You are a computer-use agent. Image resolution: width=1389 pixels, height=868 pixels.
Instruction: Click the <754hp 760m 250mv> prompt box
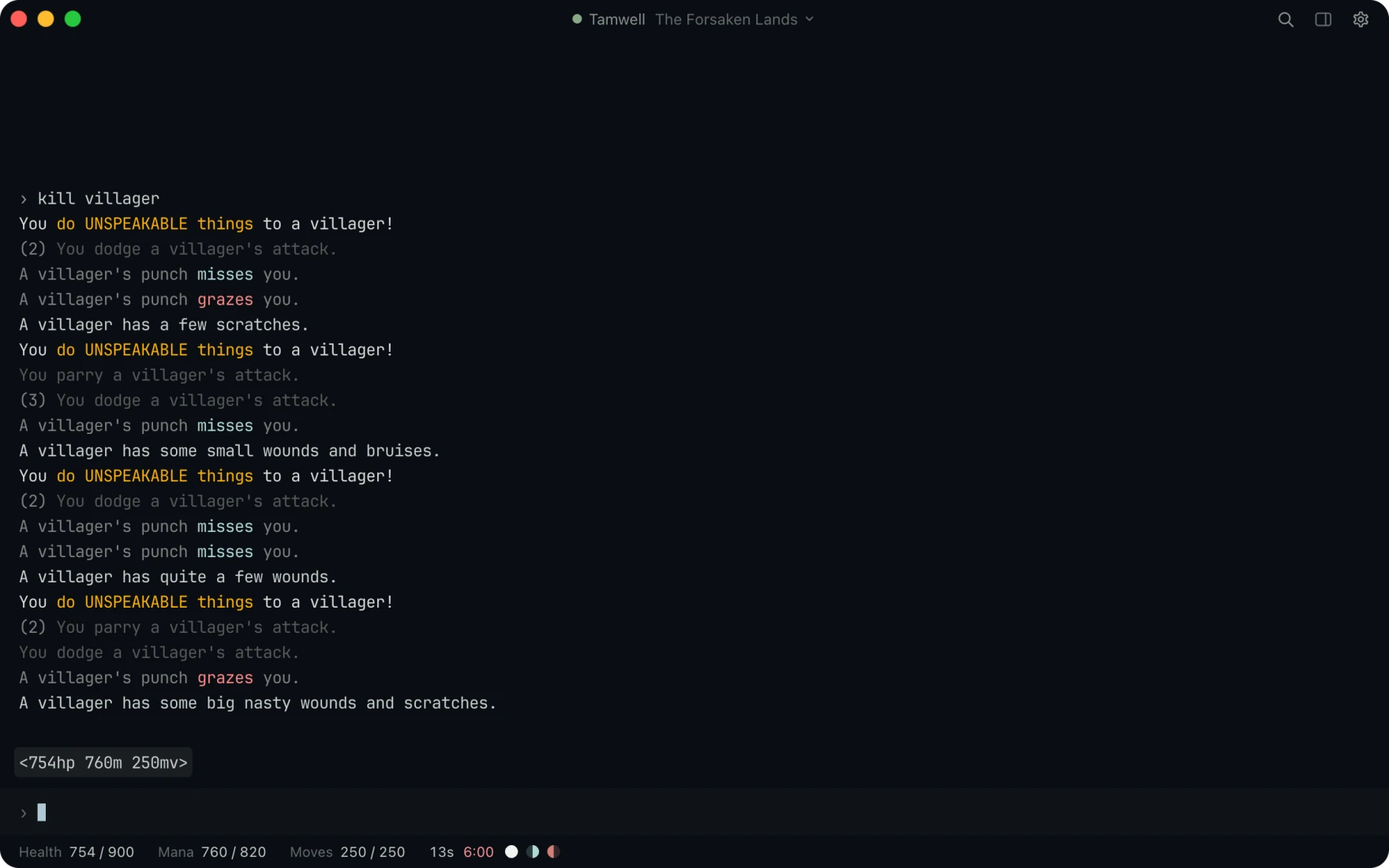pos(103,762)
